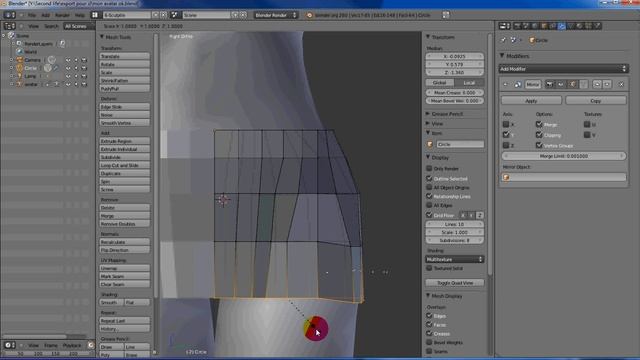Open the Blender Render engine dropdown
Viewport: 640px width, 360px height.
276,15
